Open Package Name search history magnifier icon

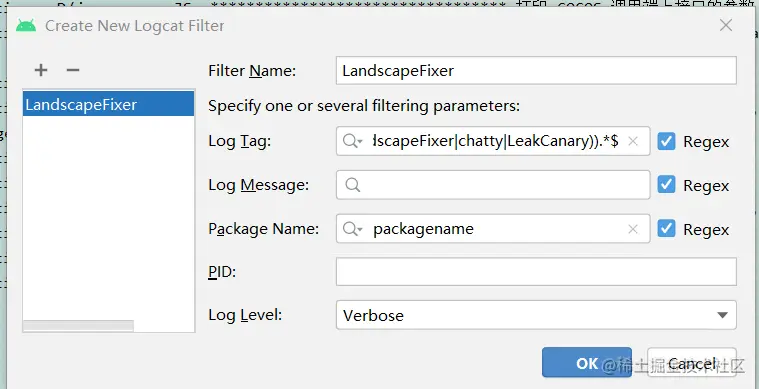point(352,228)
